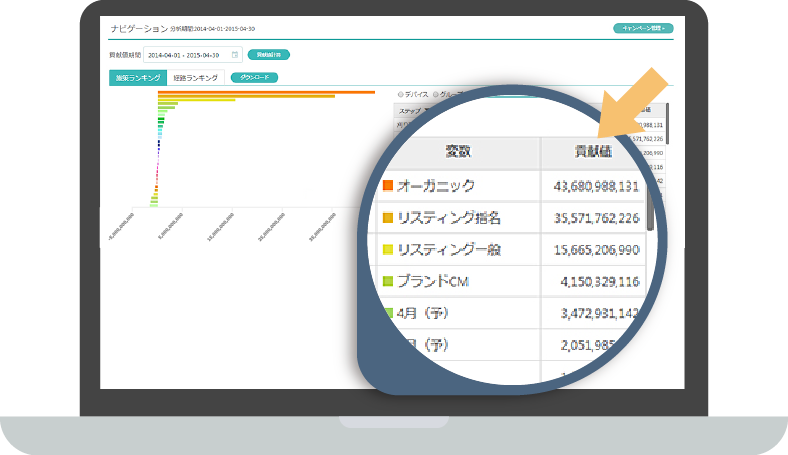The height and width of the screenshot is (455, 788).
Task: Click the 2014-04-01 - 2015-04-30 date range field
Action: point(193,55)
